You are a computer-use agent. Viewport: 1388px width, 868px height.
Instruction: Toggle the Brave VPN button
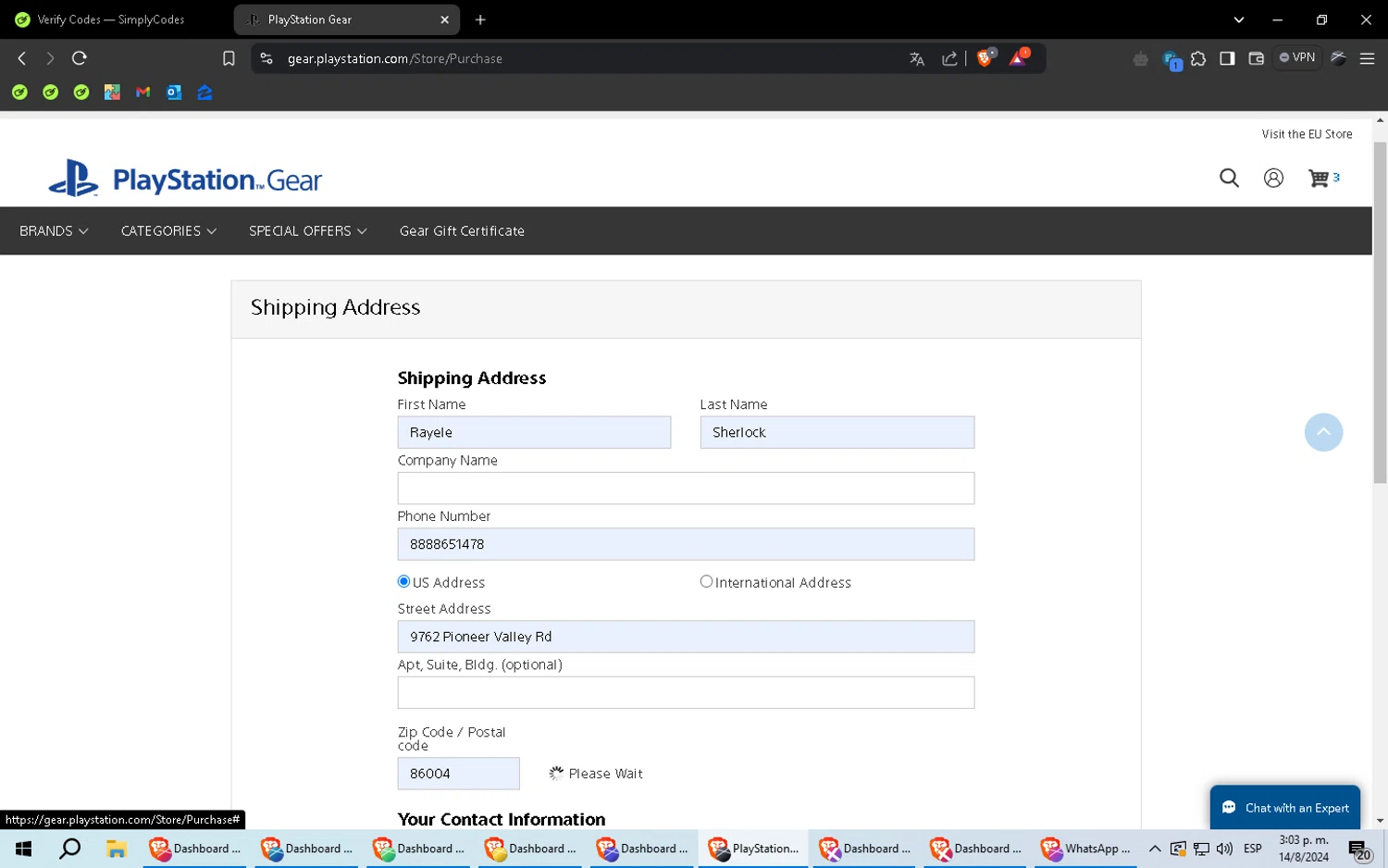pyautogui.click(x=1297, y=58)
